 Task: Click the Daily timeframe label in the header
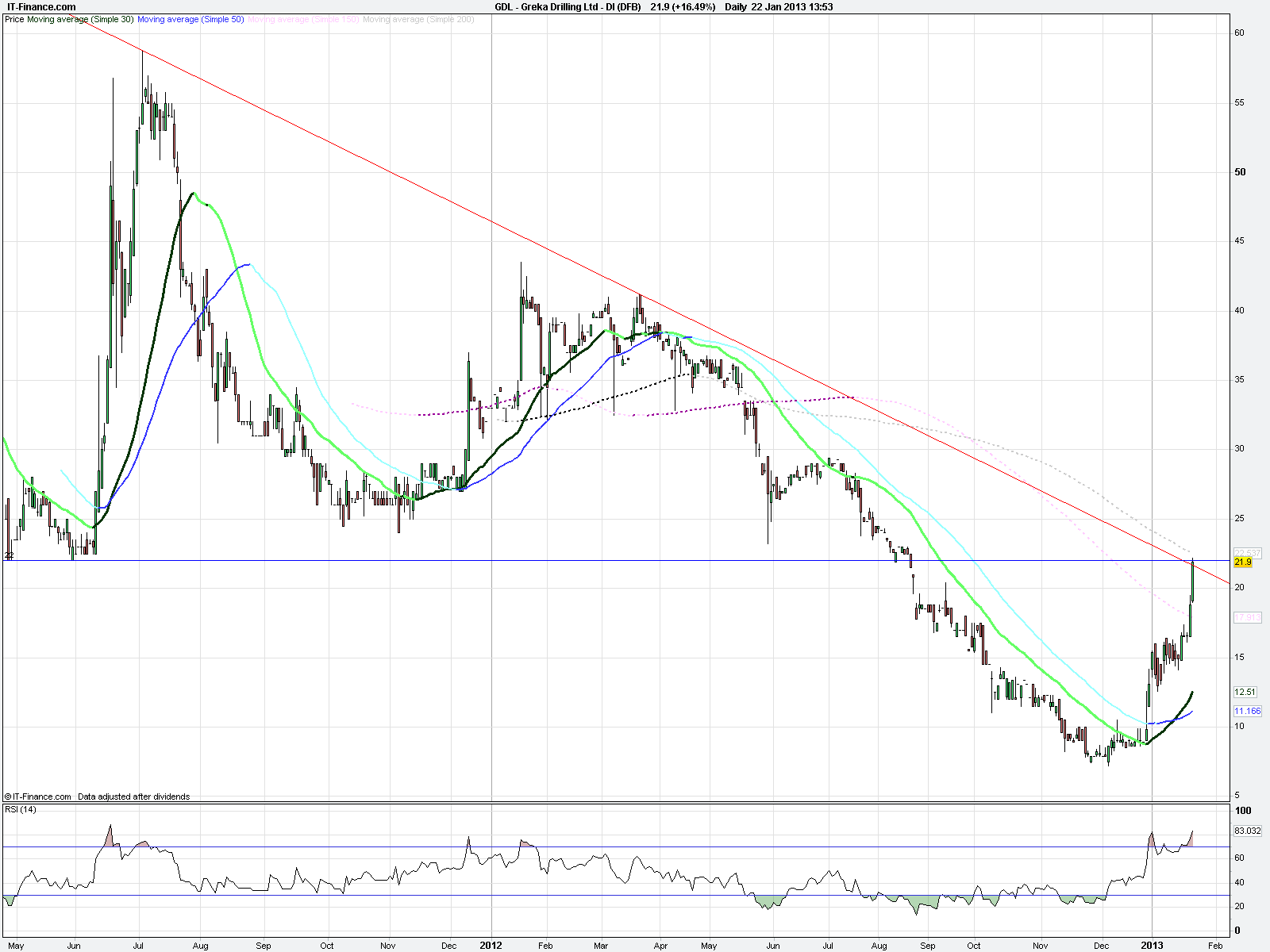point(736,7)
